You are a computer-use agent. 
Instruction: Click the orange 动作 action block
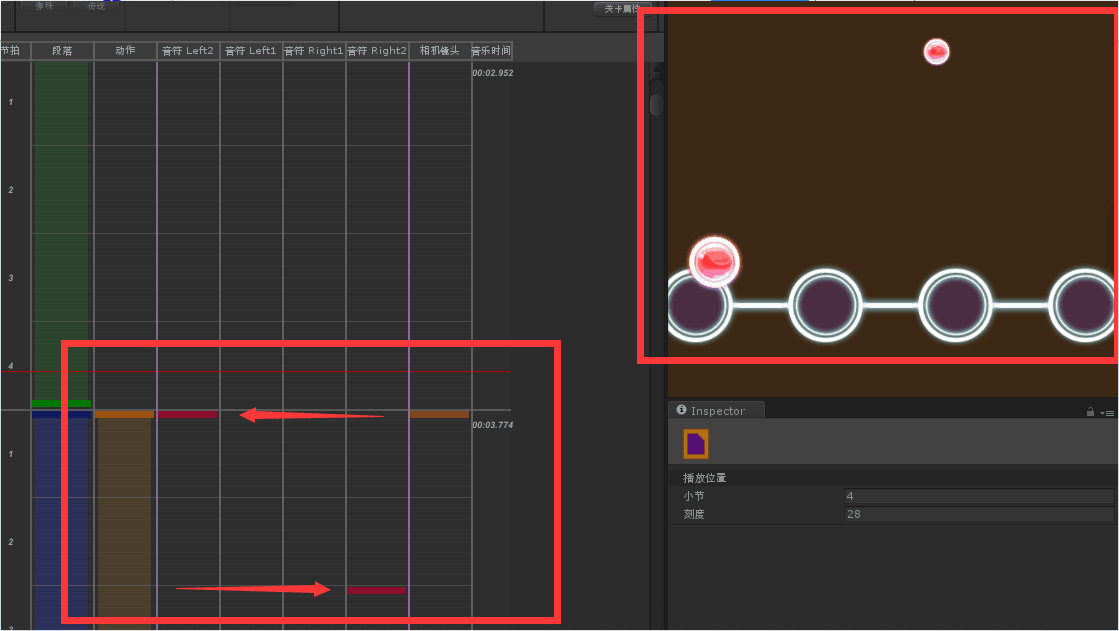(125, 414)
